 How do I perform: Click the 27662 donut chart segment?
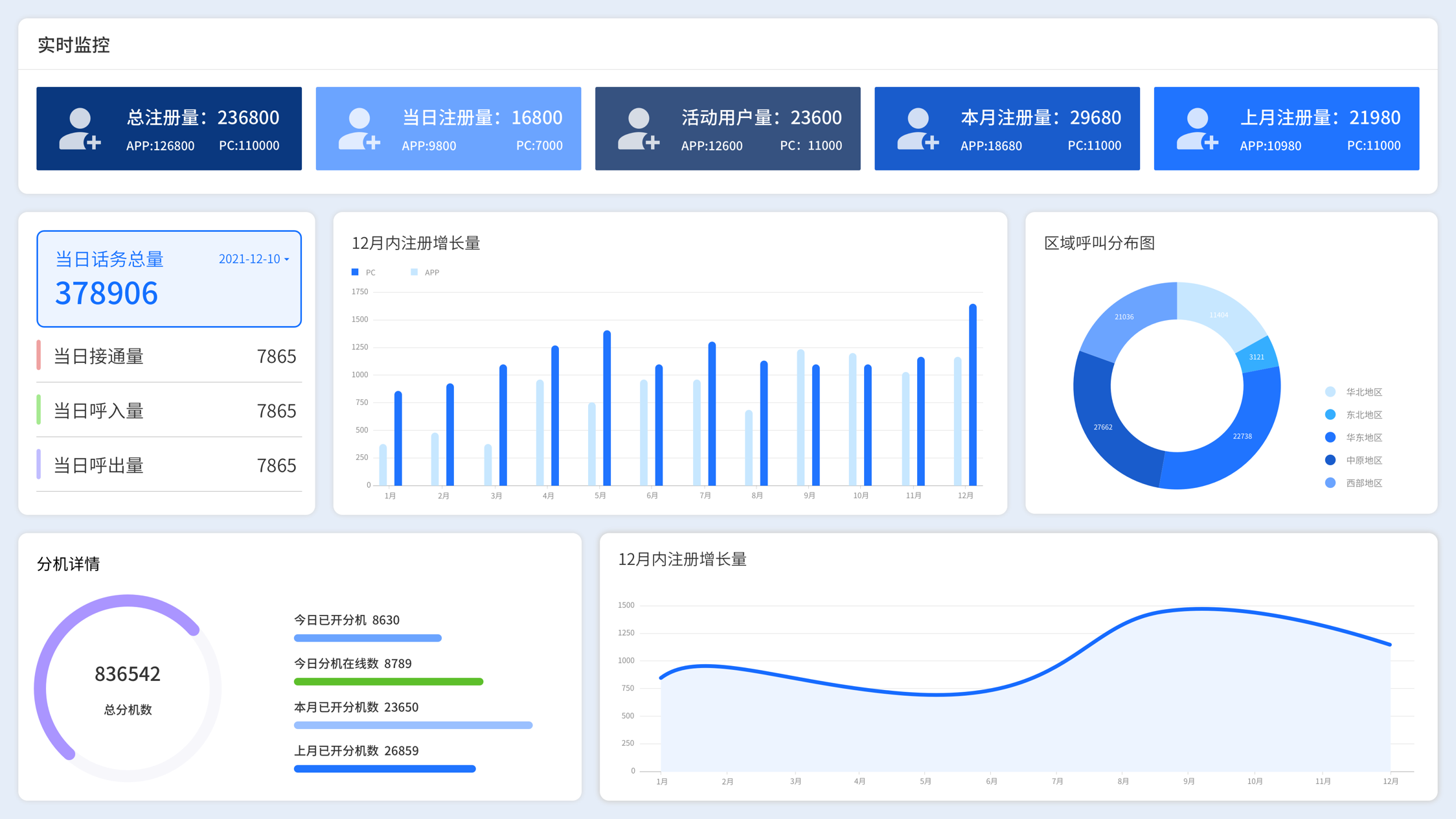(1103, 428)
